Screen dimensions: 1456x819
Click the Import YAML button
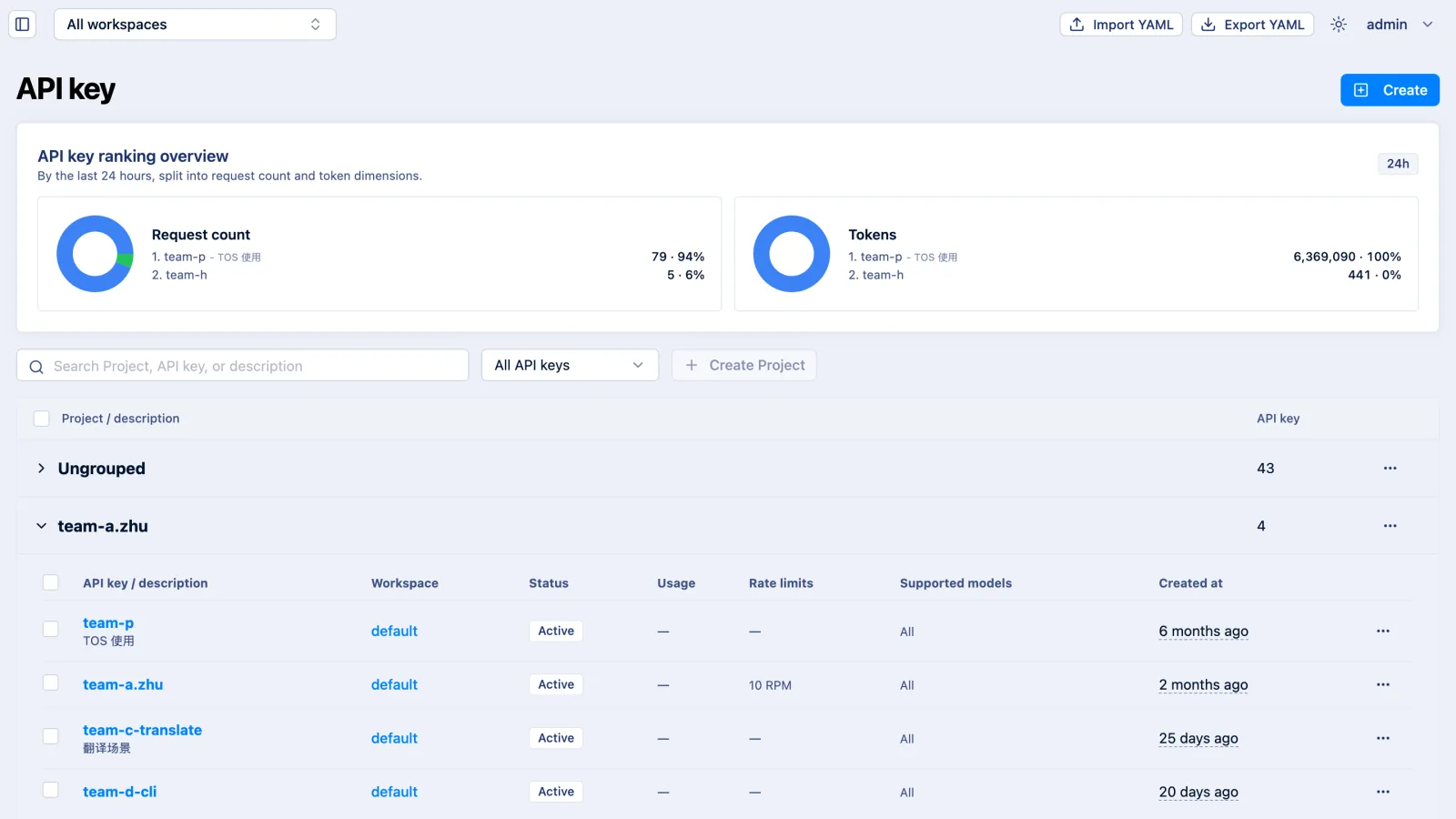pos(1121,25)
